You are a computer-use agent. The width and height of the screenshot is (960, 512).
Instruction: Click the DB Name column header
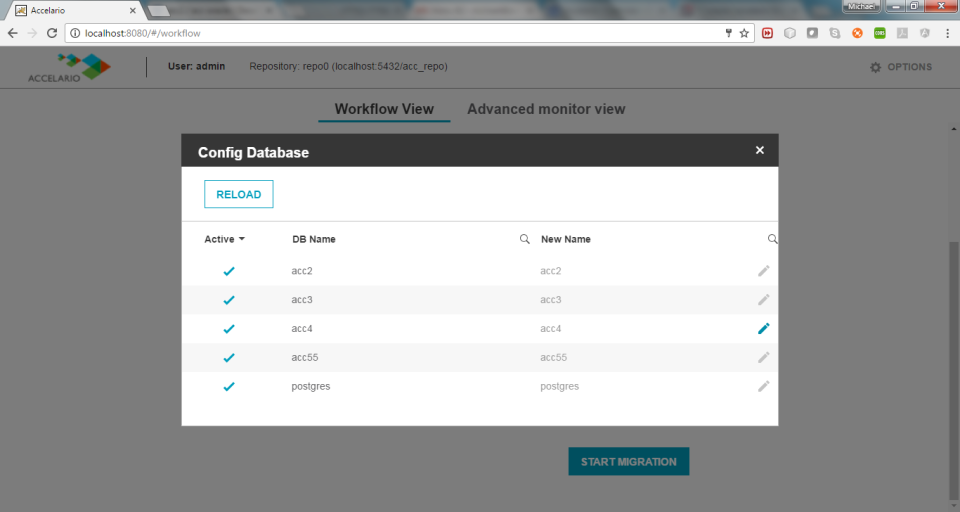coord(313,239)
